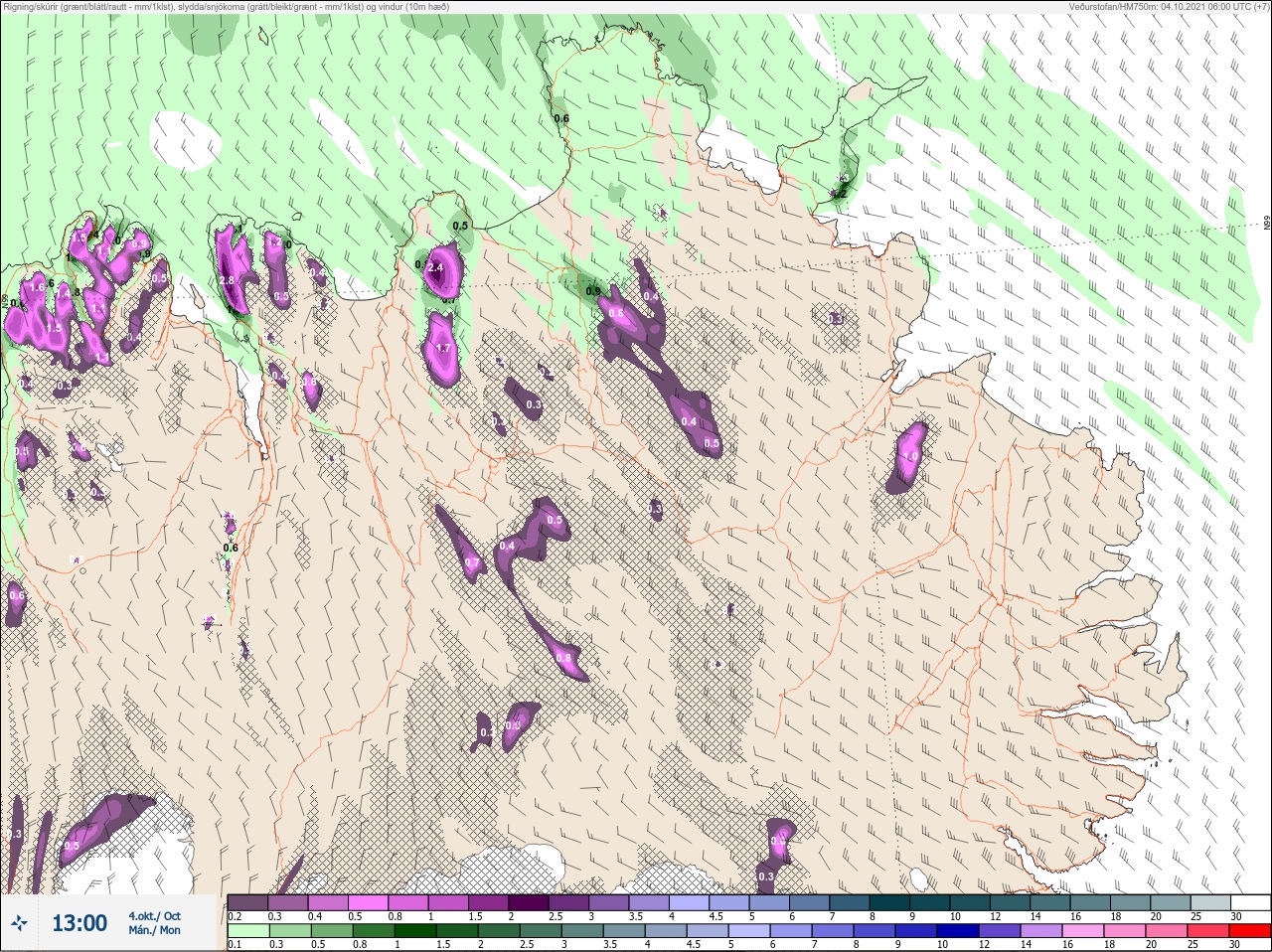The height and width of the screenshot is (952, 1272).
Task: Click the Veðurstofan pinwheel logo icon
Action: (19, 924)
